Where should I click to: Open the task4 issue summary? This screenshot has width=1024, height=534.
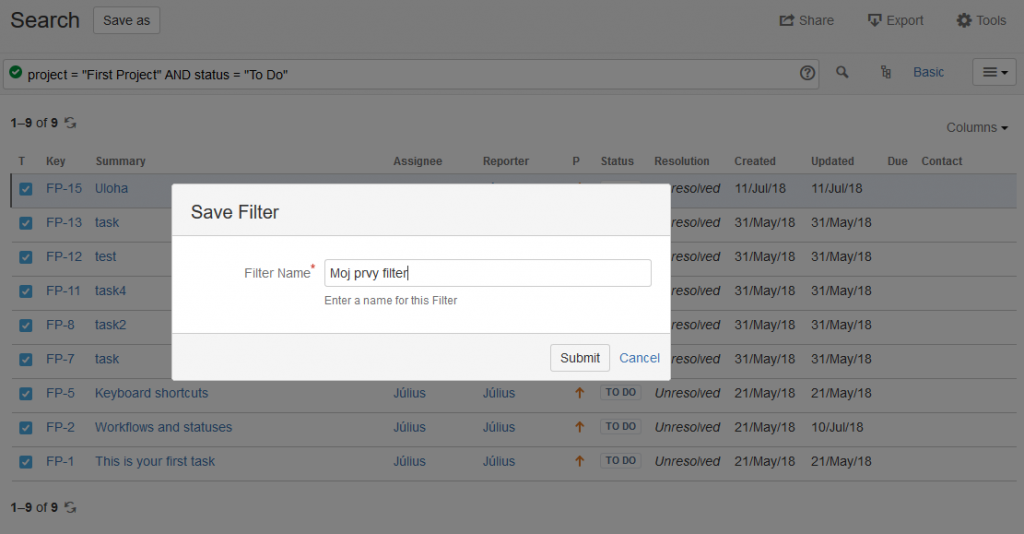[x=110, y=291]
